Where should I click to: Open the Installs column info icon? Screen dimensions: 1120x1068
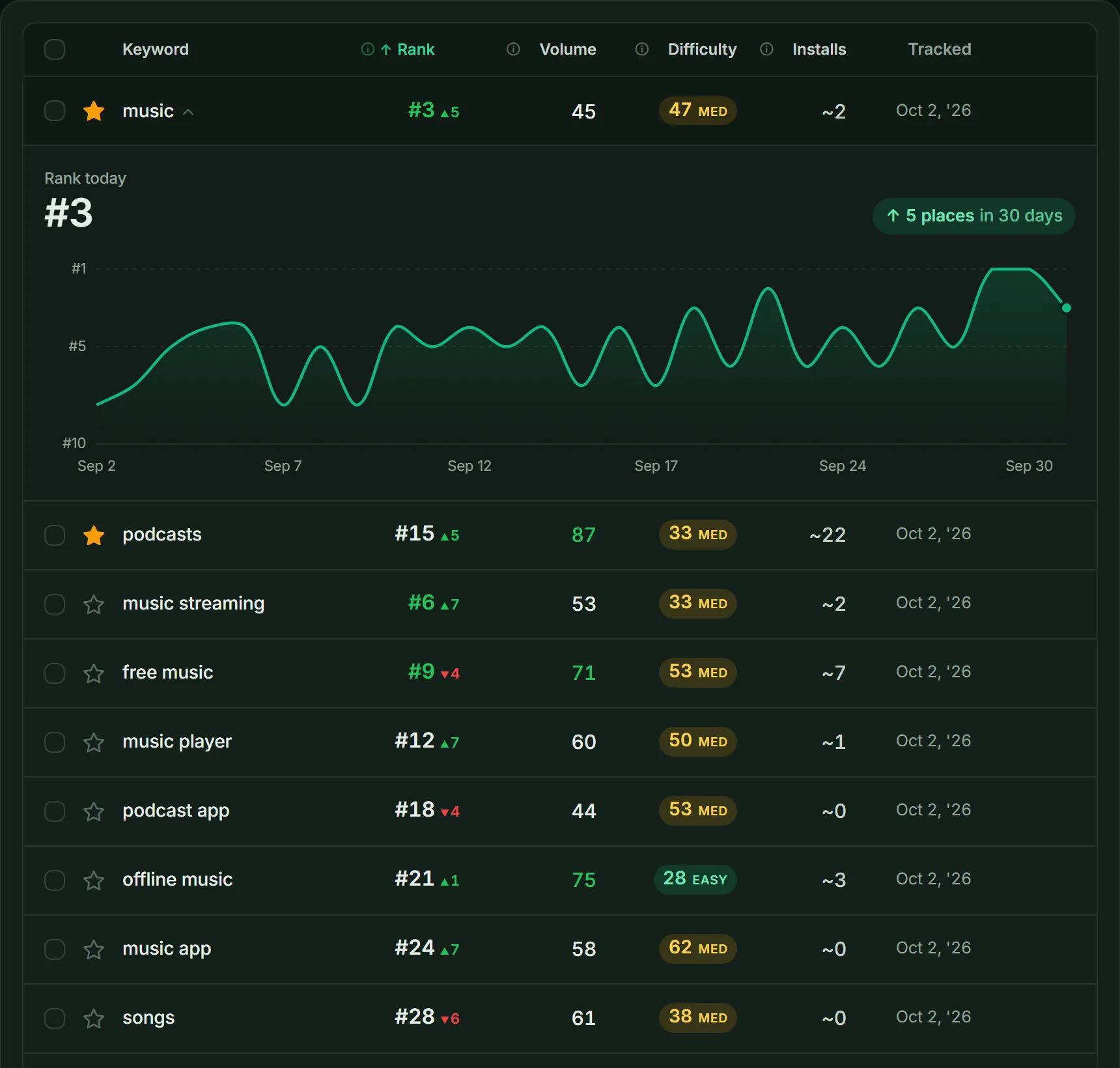767,49
